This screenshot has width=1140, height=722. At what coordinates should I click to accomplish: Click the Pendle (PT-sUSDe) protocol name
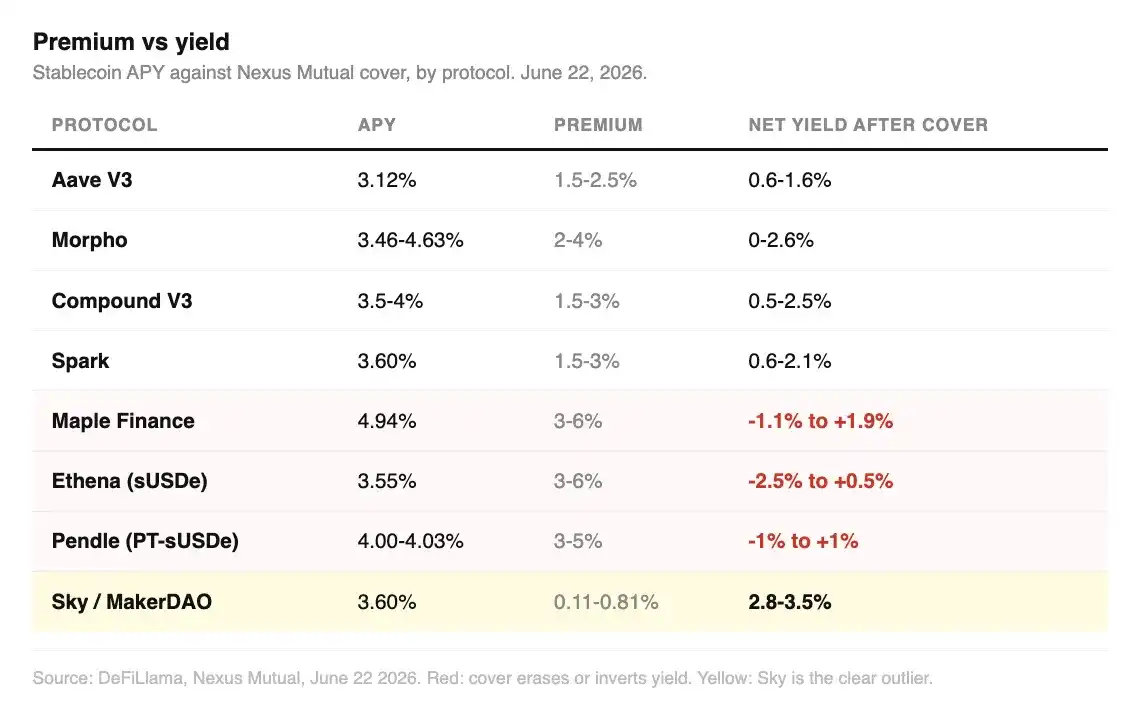pyautogui.click(x=145, y=541)
